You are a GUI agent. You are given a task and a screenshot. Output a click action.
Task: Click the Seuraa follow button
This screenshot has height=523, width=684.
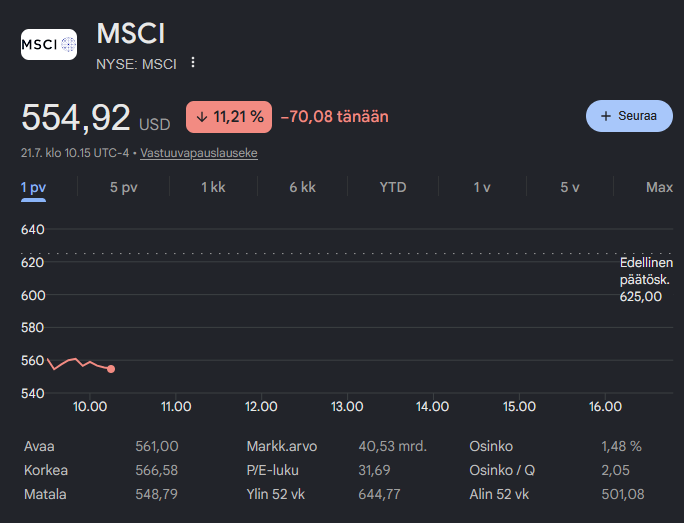629,116
